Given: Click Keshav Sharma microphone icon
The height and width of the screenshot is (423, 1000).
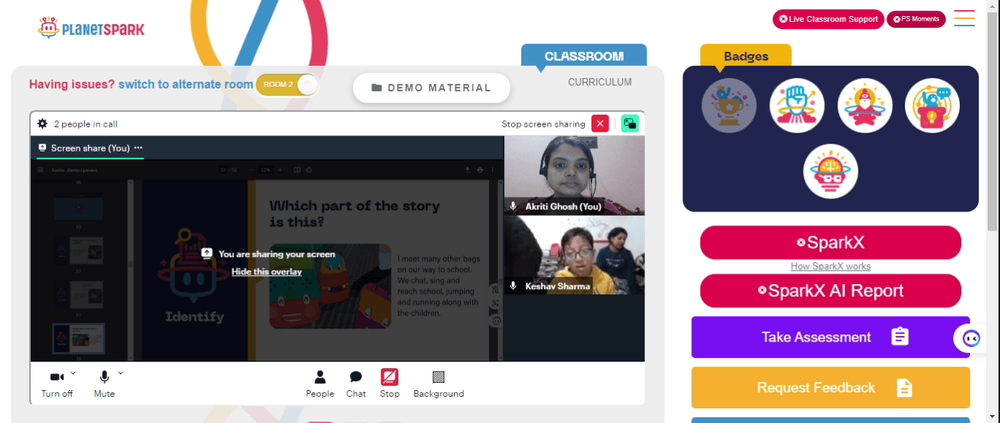Looking at the screenshot, I should pos(513,286).
